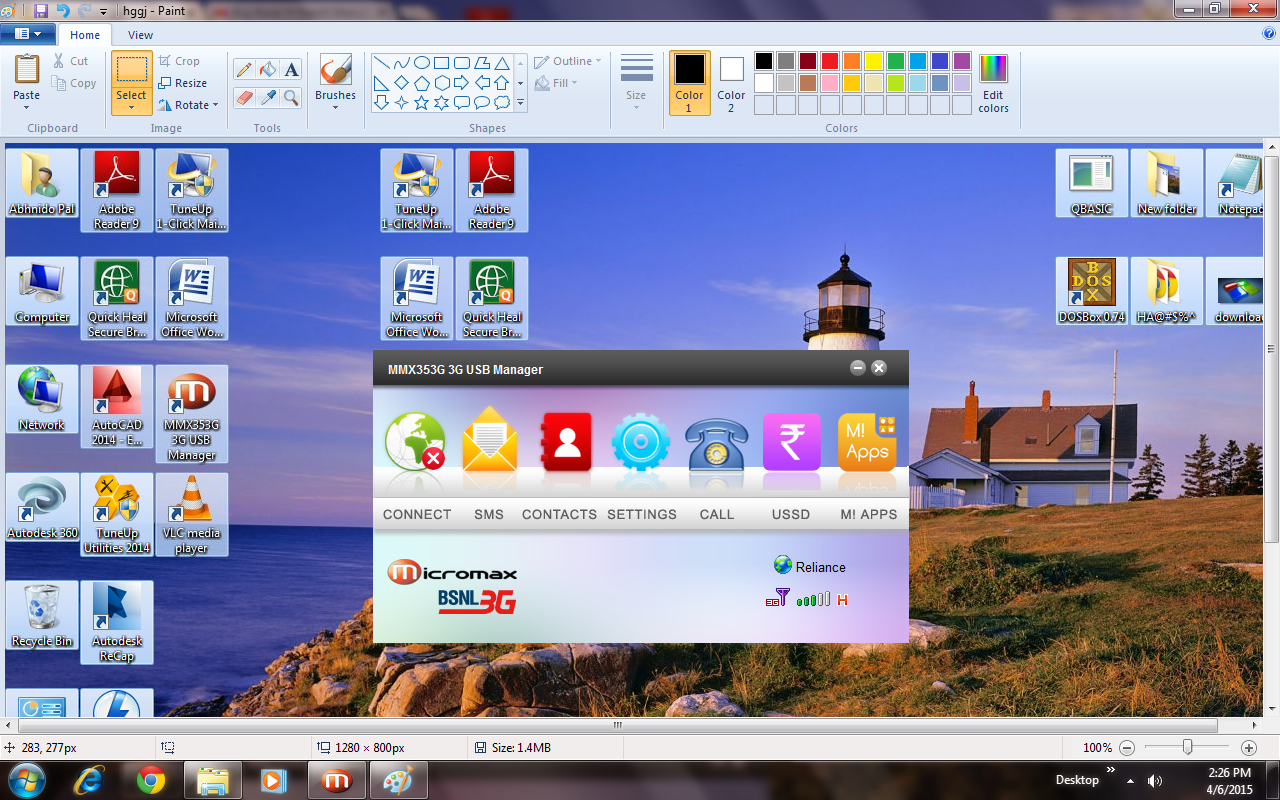Open the shape Fill dropdown
The height and width of the screenshot is (800, 1280).
pos(557,83)
